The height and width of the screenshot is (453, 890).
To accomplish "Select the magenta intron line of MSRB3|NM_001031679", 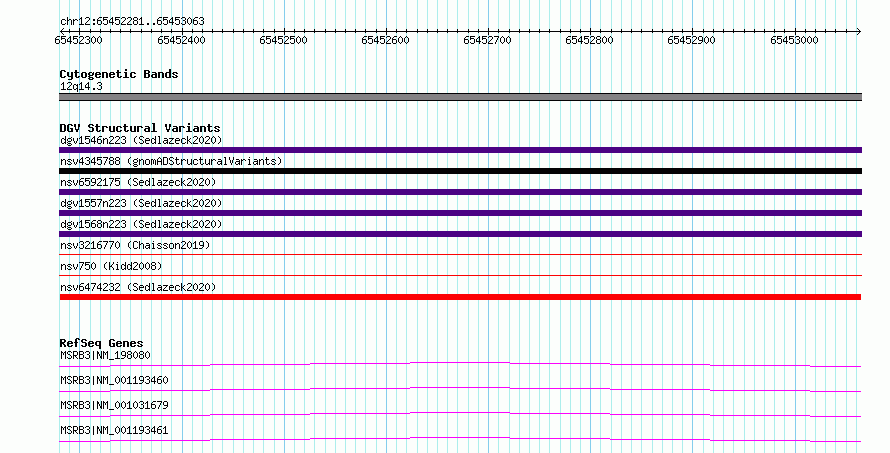I will [460, 414].
